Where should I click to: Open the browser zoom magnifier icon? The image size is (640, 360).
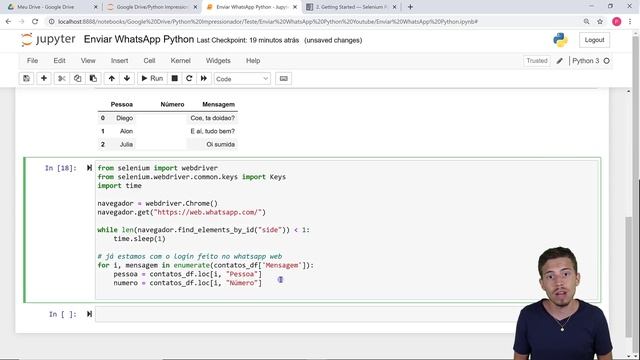tap(587, 22)
